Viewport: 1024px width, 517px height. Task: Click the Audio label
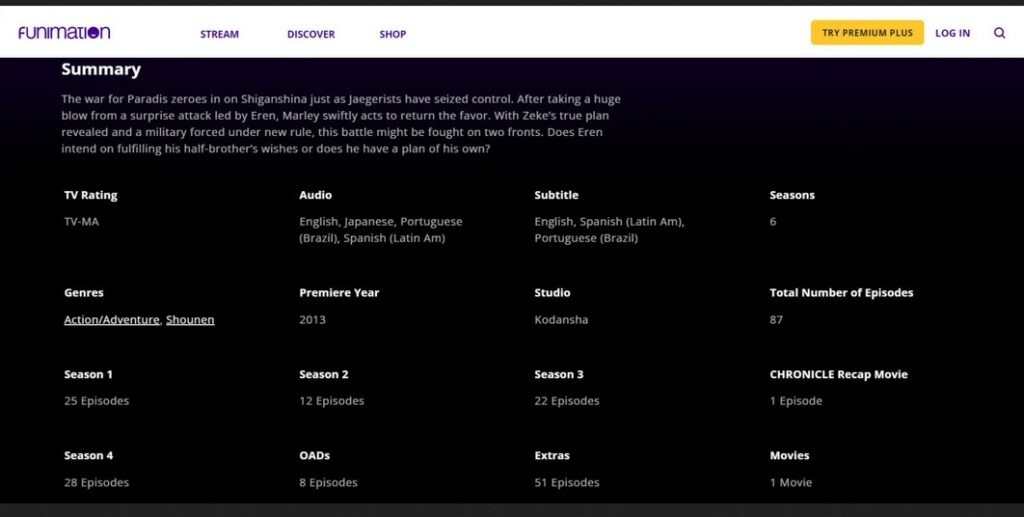point(315,195)
